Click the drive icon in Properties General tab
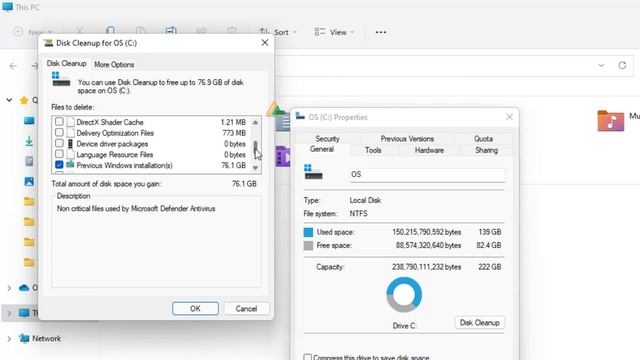This screenshot has width=640, height=360. [313, 172]
